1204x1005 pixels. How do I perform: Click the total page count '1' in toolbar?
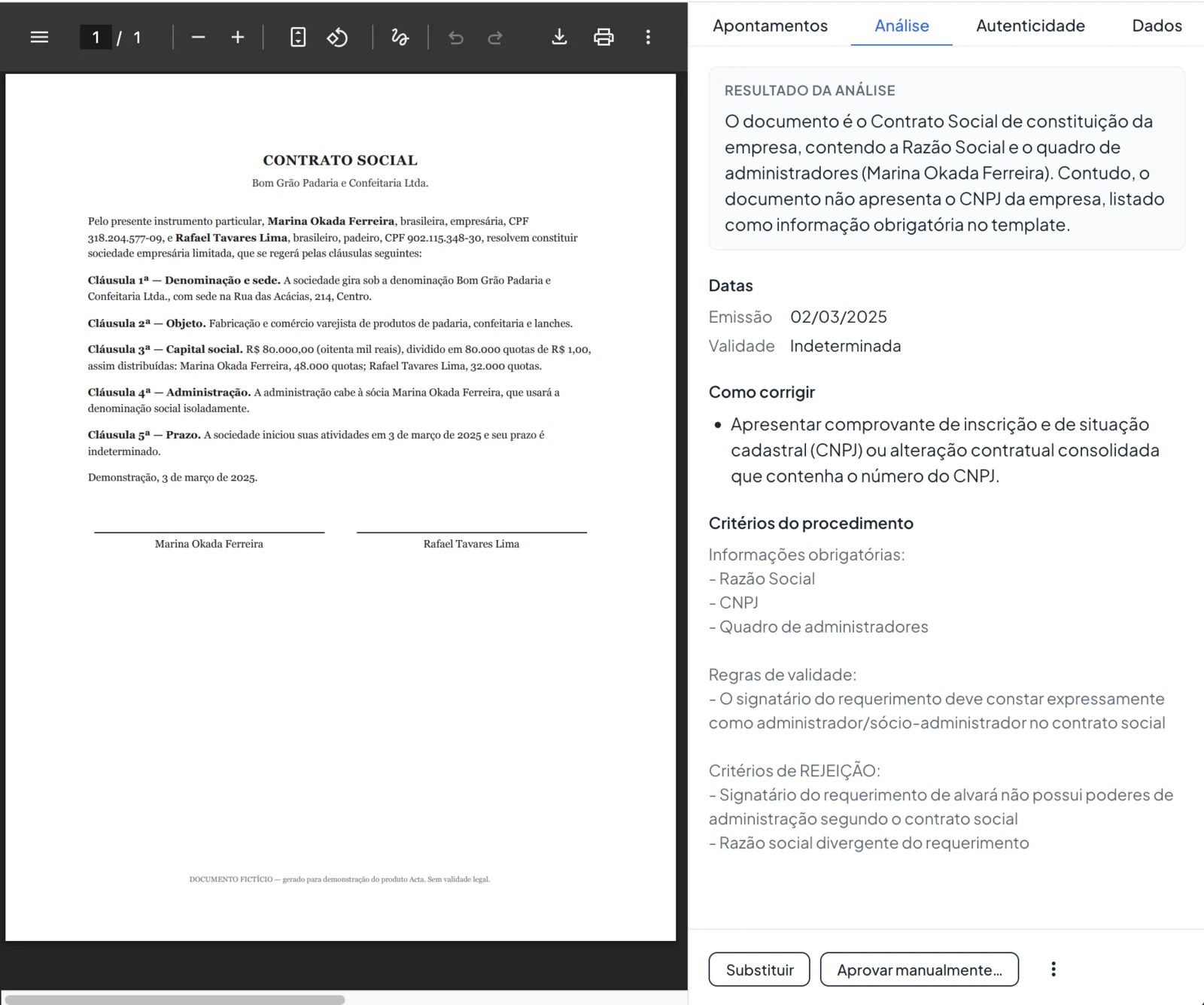(x=137, y=37)
